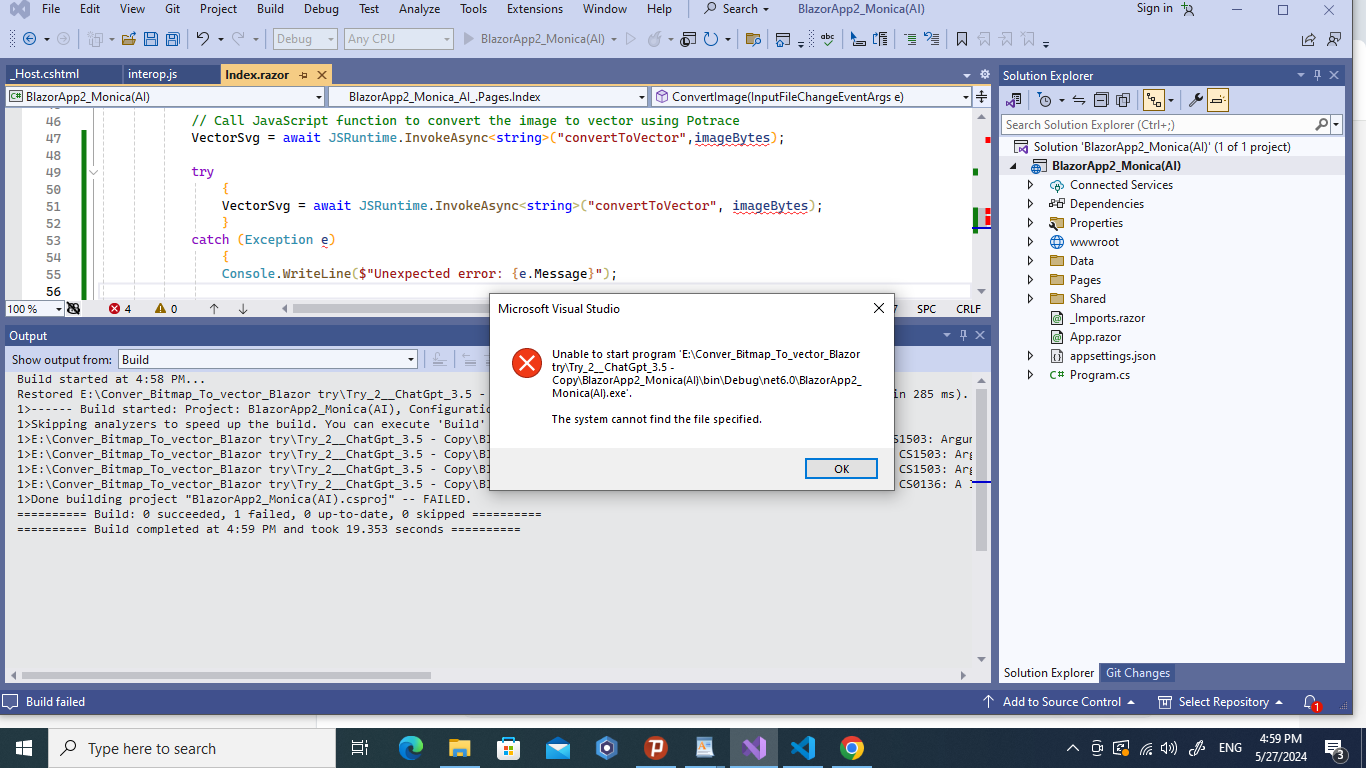Open Properties wrench icon in Solution Explorer
Screen dimensions: 1366x768
(x=1194, y=100)
